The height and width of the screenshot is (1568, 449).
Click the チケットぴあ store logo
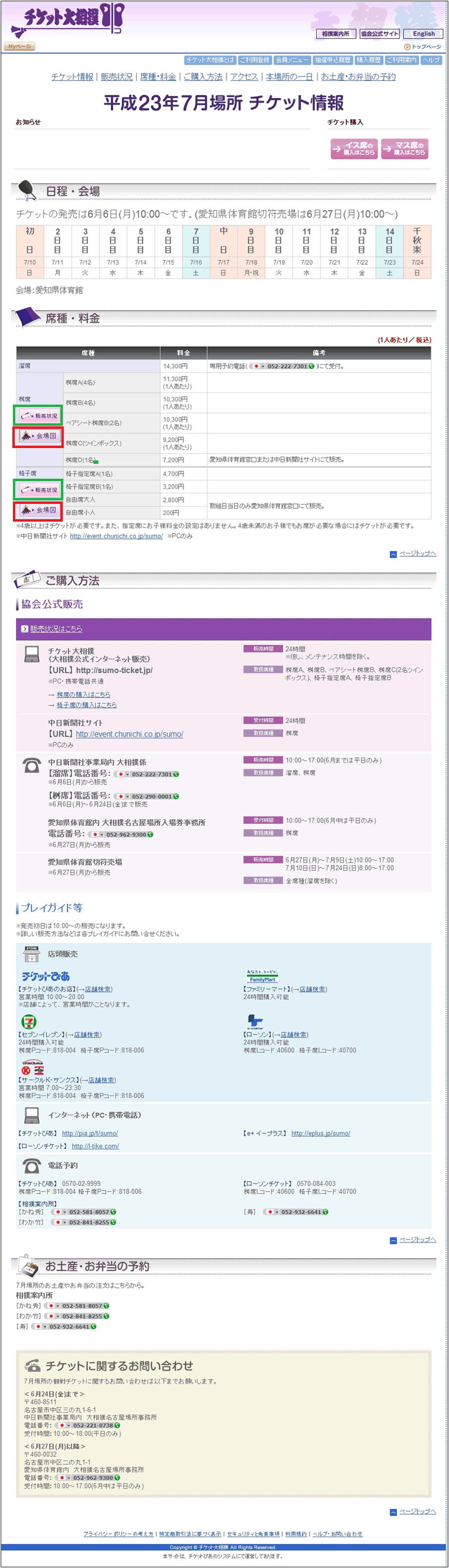click(45, 976)
